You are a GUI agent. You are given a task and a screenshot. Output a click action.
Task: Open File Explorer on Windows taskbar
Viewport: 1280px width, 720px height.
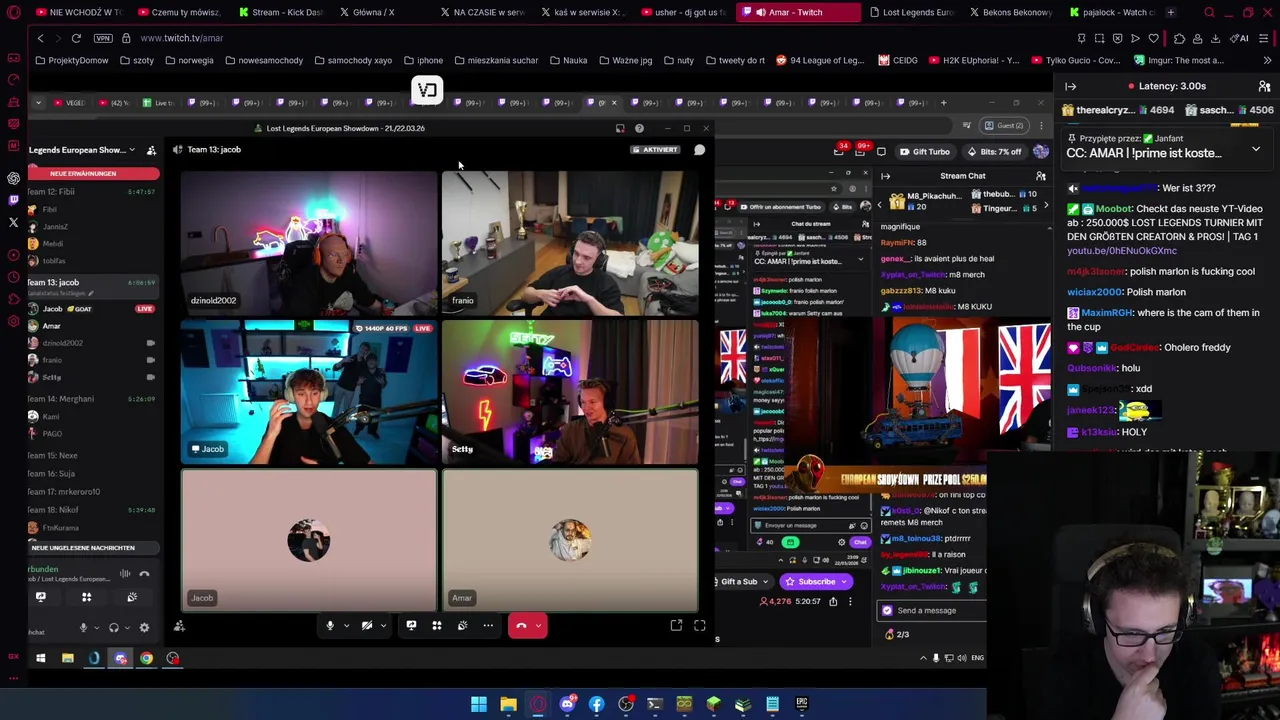(508, 704)
